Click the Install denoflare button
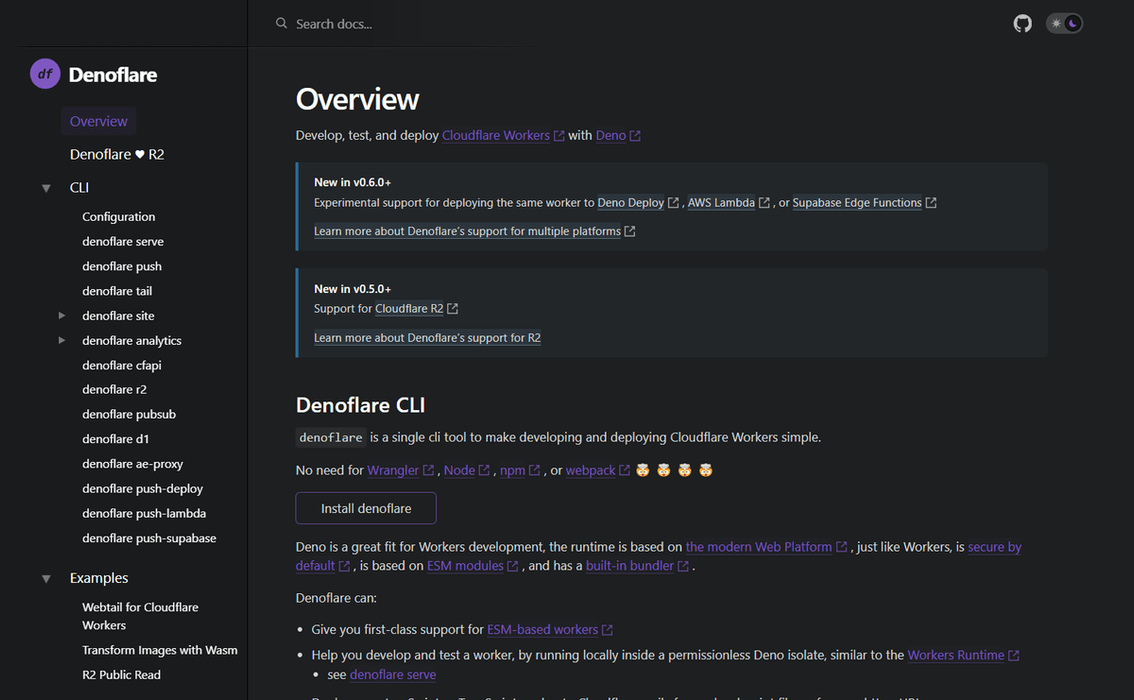Viewport: 1134px width, 700px height. (366, 508)
